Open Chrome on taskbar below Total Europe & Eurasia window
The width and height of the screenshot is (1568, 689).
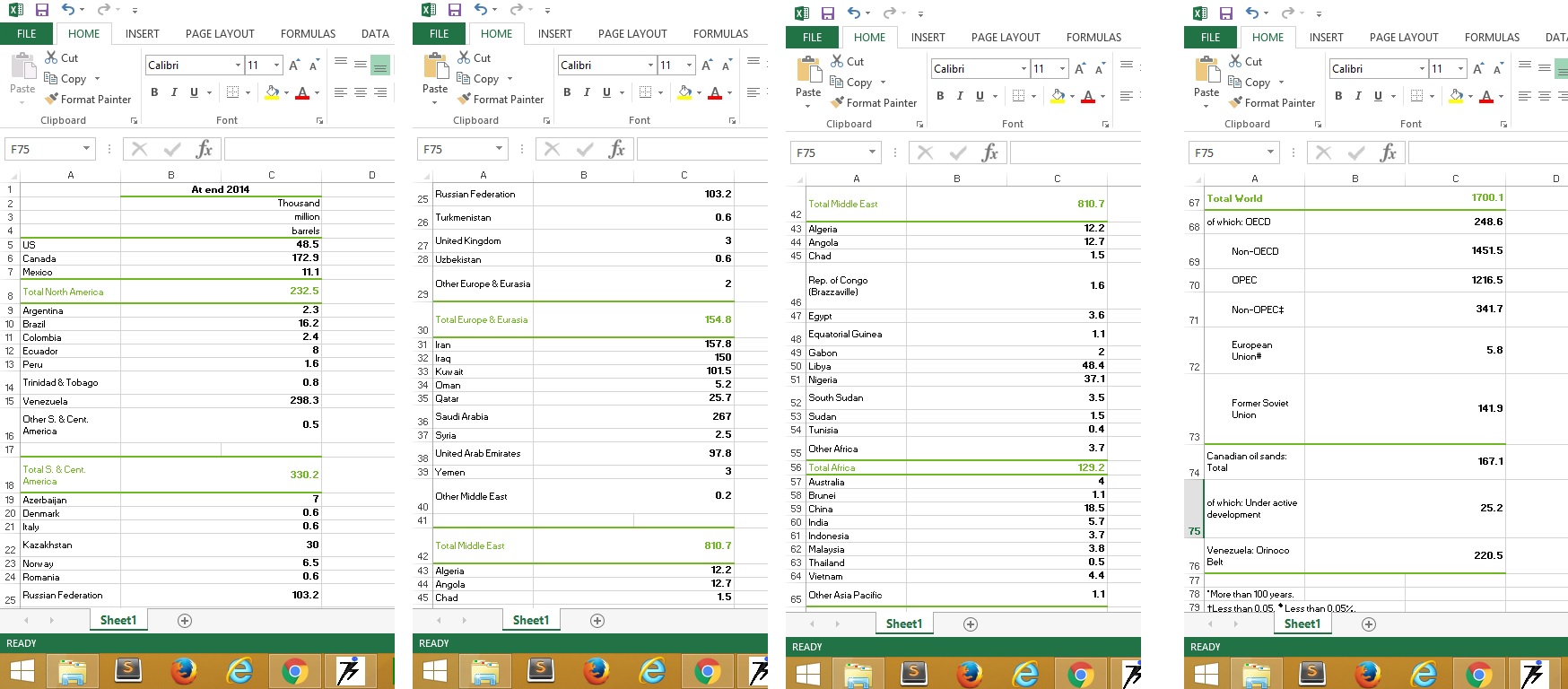(708, 671)
